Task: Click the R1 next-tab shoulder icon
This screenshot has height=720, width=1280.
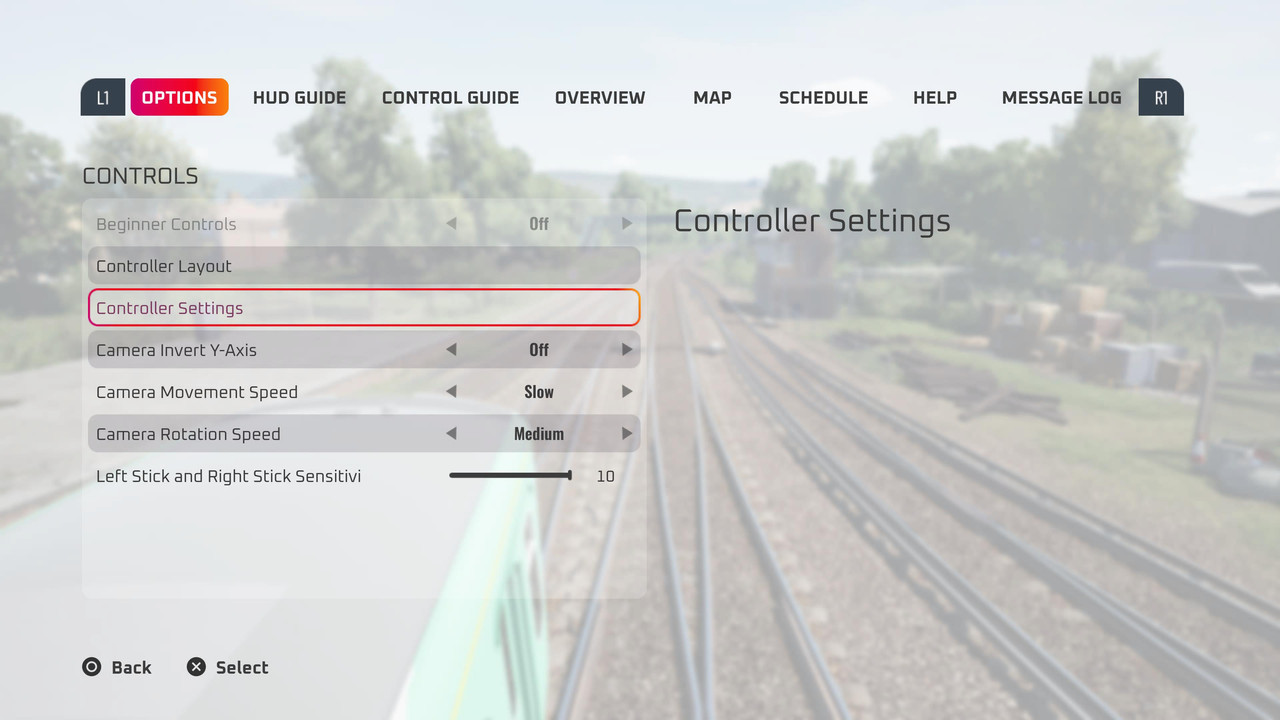Action: (1161, 97)
